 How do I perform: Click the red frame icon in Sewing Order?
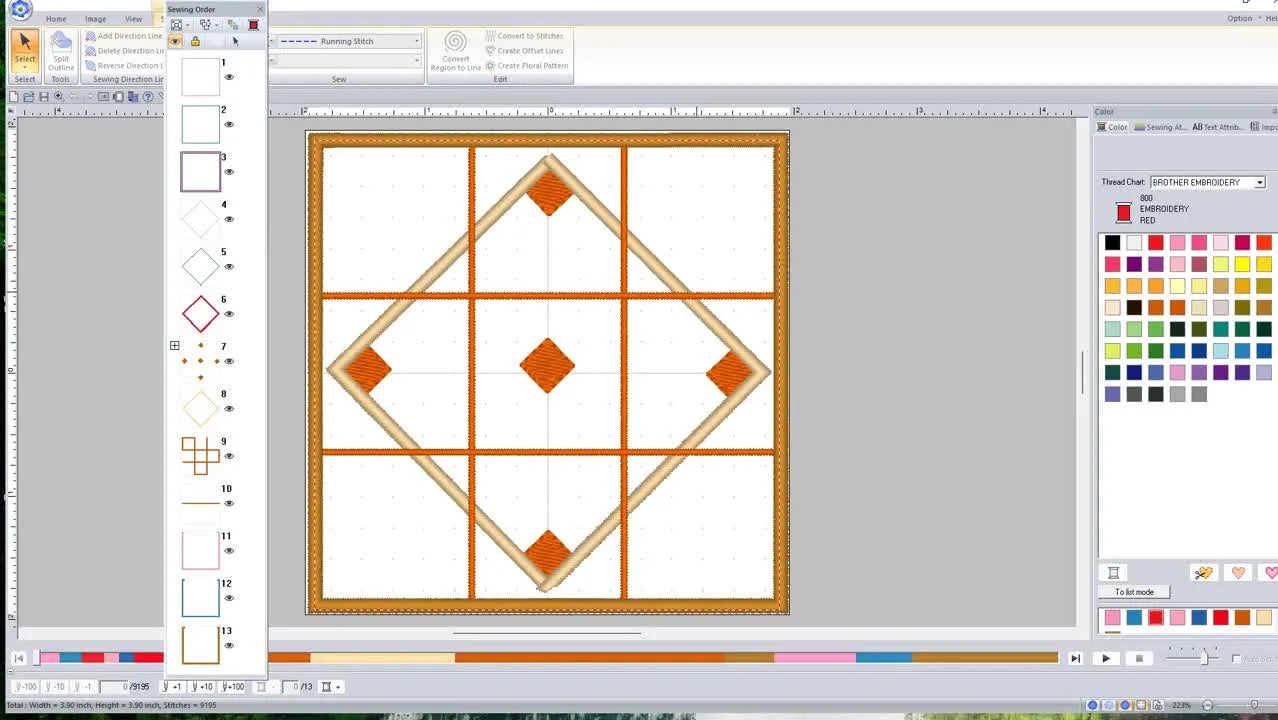253,25
